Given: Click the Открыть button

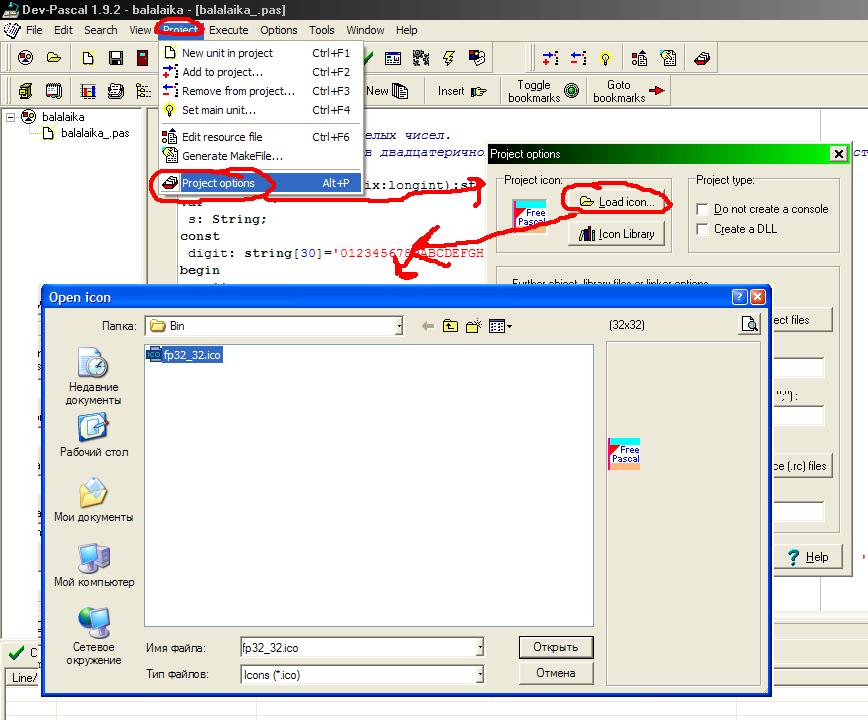Looking at the screenshot, I should click(x=555, y=647).
